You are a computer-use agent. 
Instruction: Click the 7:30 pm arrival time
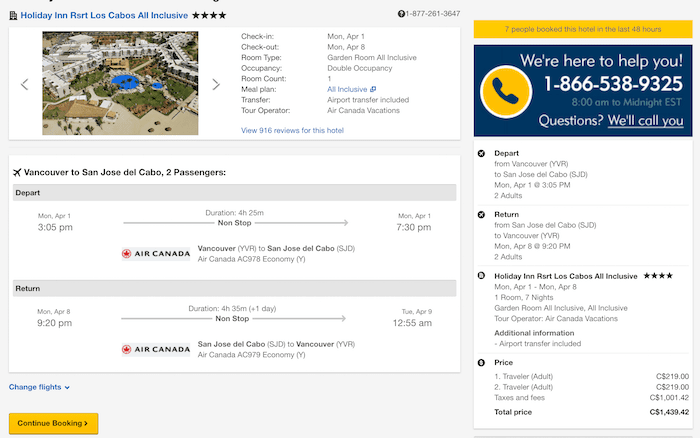click(413, 227)
